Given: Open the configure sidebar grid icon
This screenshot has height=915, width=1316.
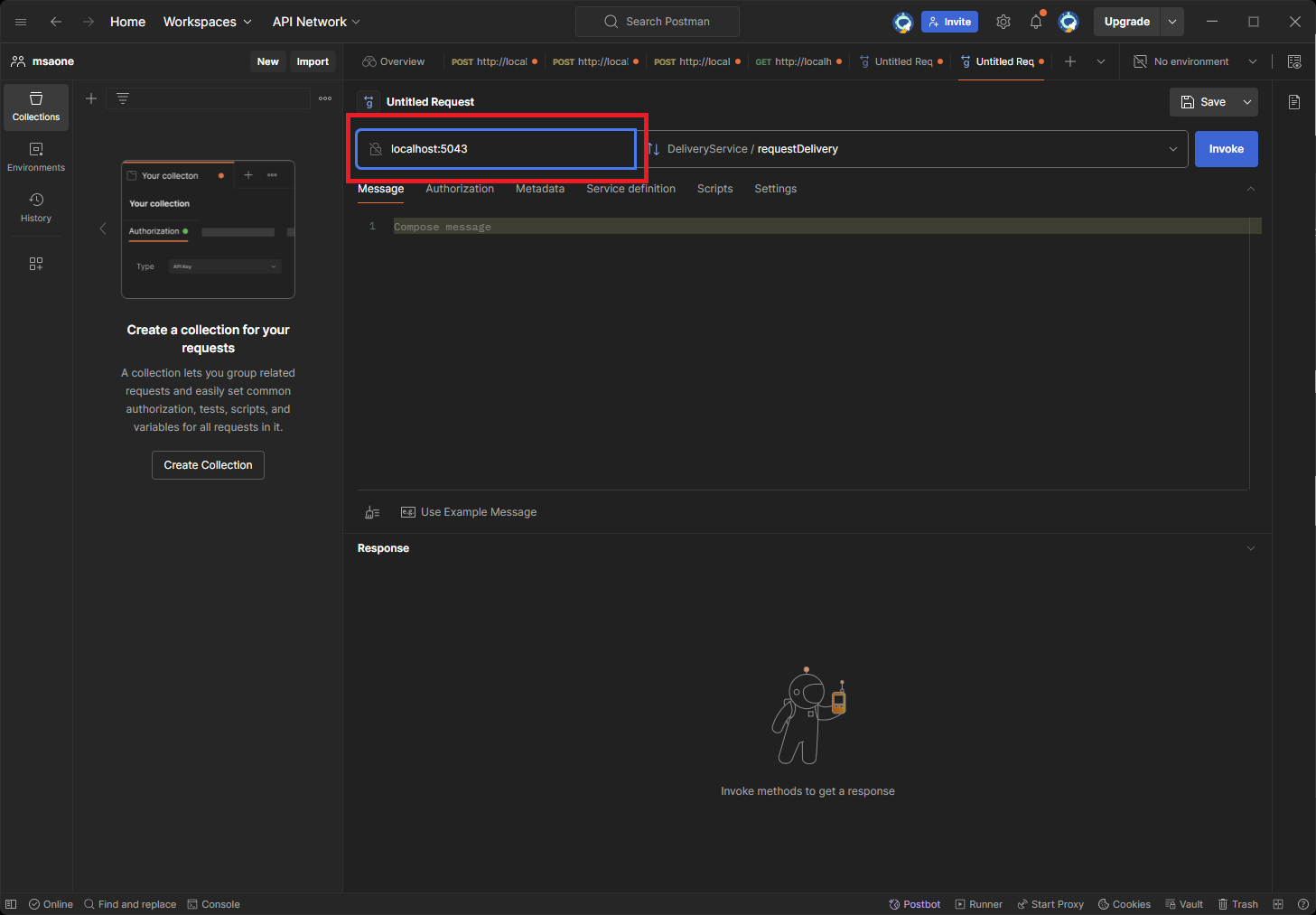Looking at the screenshot, I should coord(36,264).
